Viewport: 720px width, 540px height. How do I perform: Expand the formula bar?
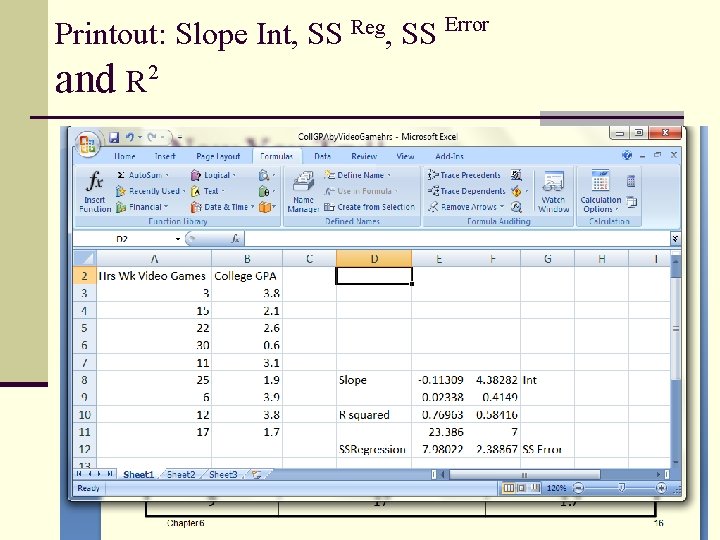pos(675,239)
